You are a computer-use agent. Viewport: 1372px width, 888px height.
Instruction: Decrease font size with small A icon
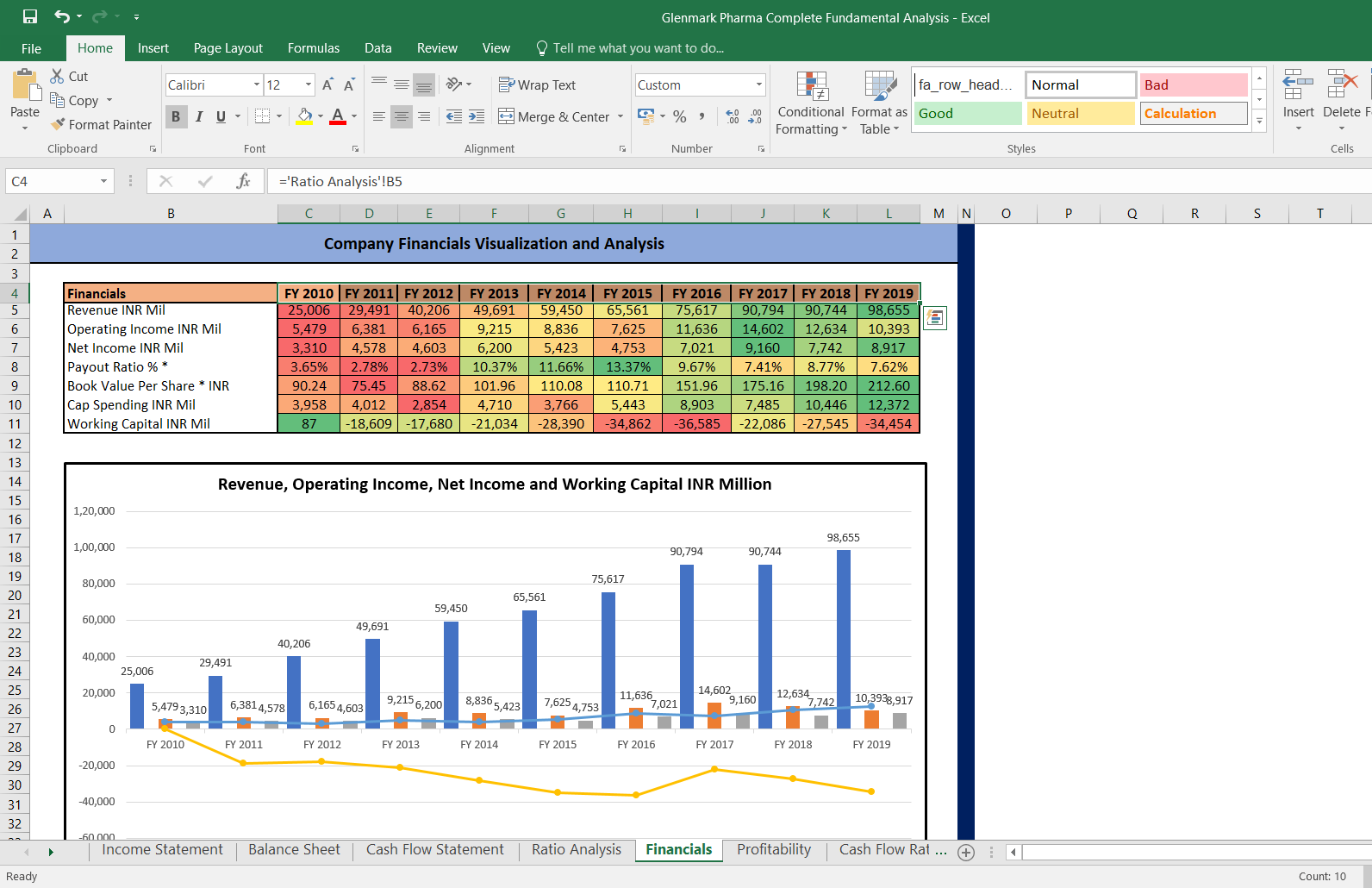(x=349, y=84)
